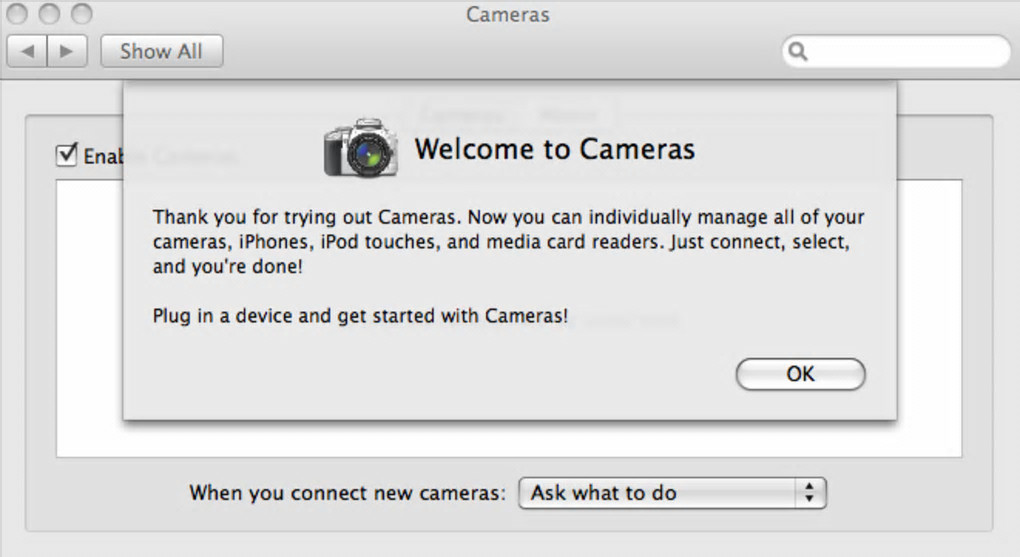Click the Show All button
This screenshot has width=1020, height=557.
click(161, 51)
